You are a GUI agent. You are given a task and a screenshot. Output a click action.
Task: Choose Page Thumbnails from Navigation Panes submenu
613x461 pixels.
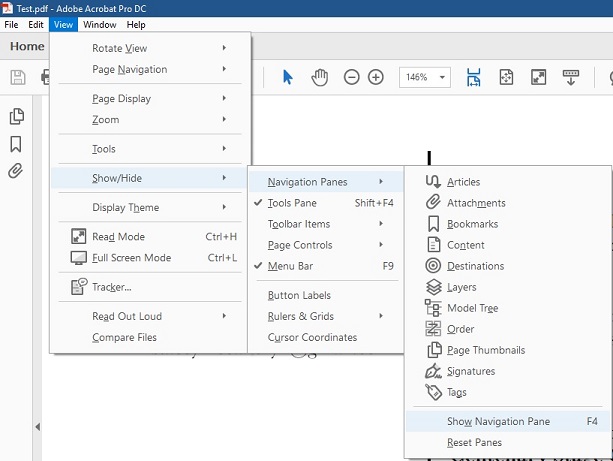tap(507, 350)
